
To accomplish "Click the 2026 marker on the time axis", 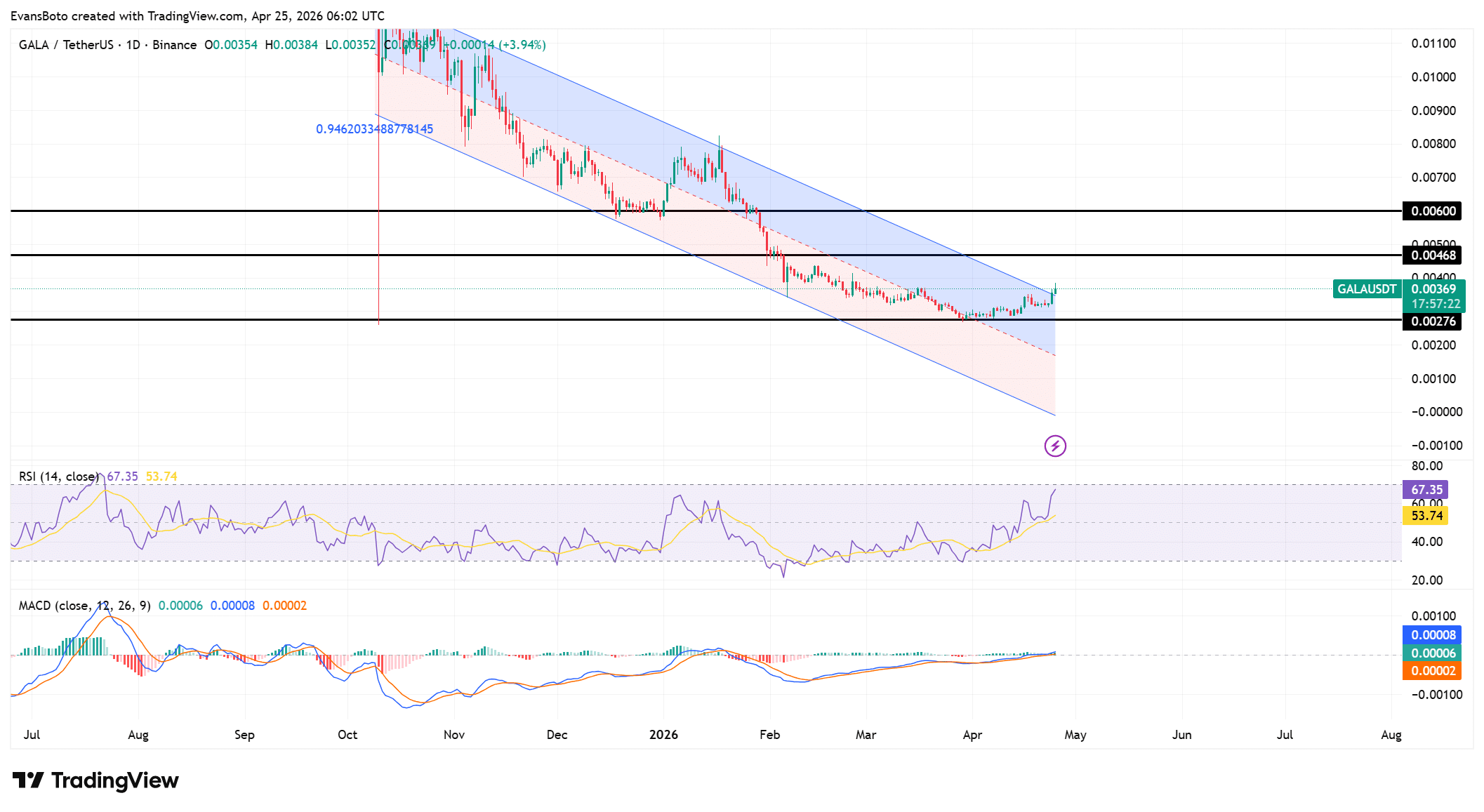I will [663, 734].
